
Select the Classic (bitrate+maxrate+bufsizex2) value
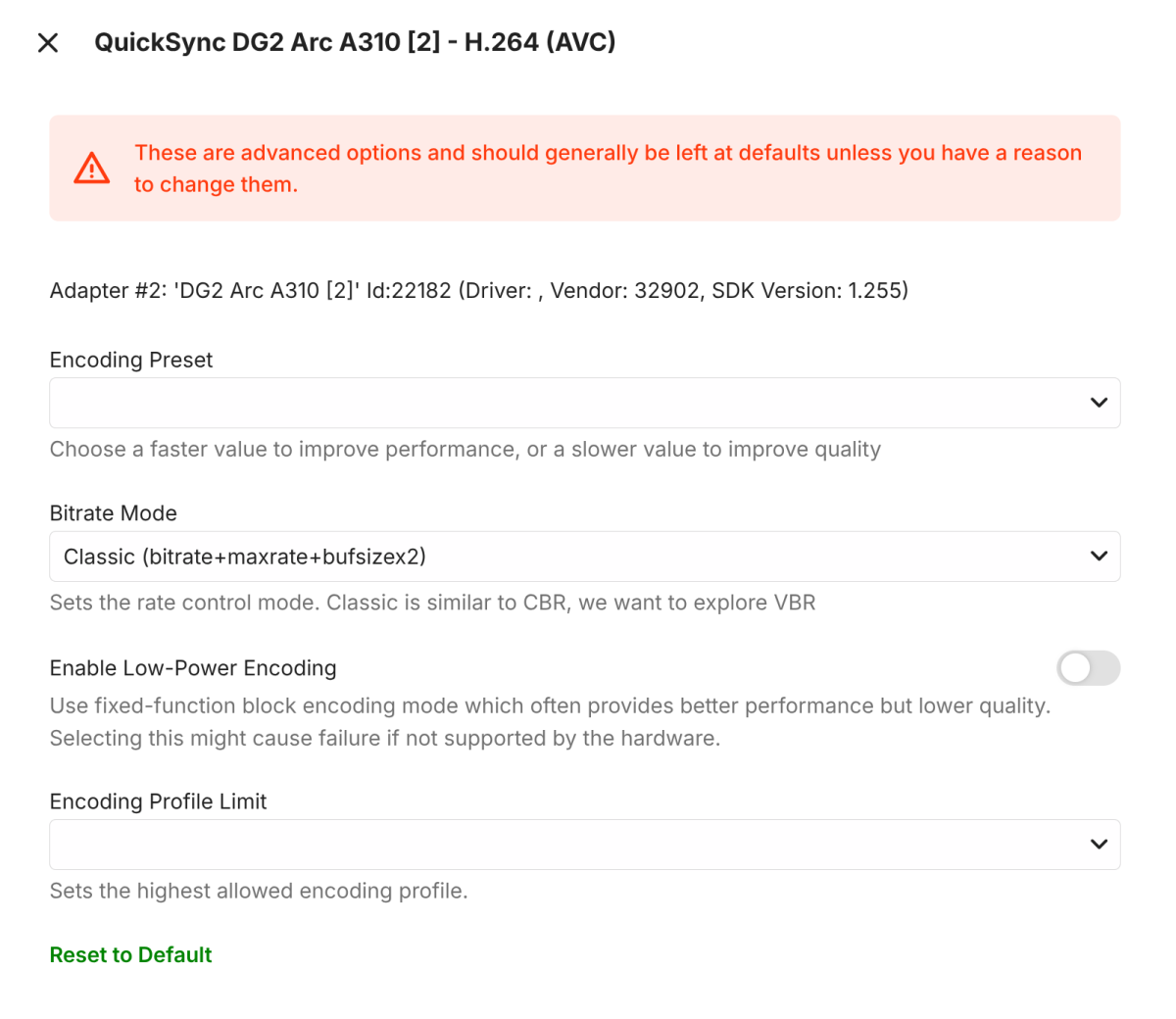245,557
